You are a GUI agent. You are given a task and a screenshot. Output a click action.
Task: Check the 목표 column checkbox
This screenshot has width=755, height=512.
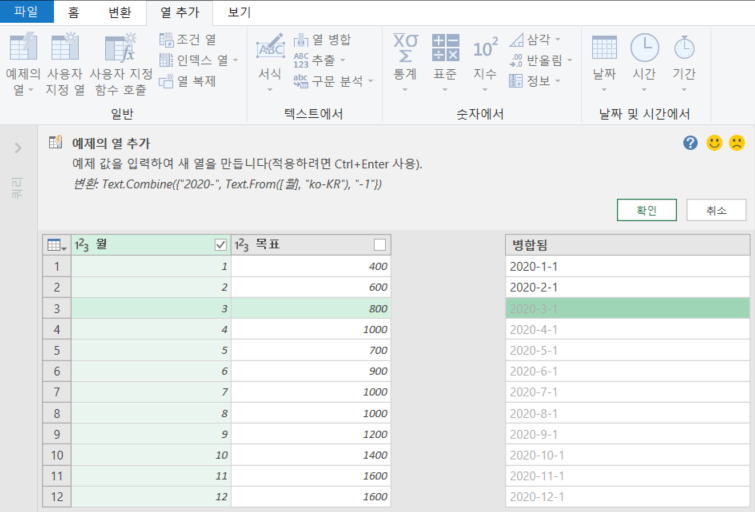pyautogui.click(x=379, y=245)
